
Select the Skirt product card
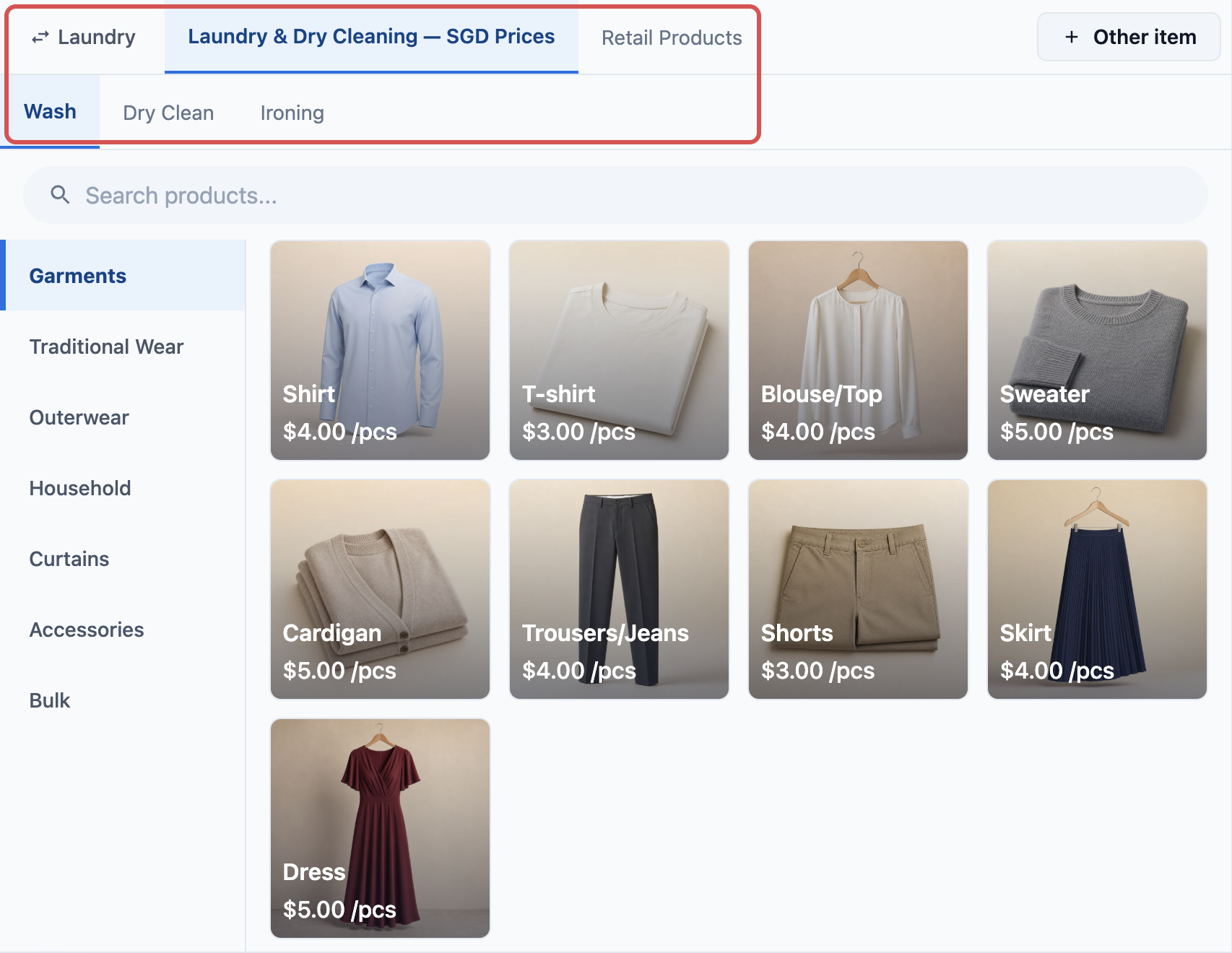click(x=1097, y=589)
